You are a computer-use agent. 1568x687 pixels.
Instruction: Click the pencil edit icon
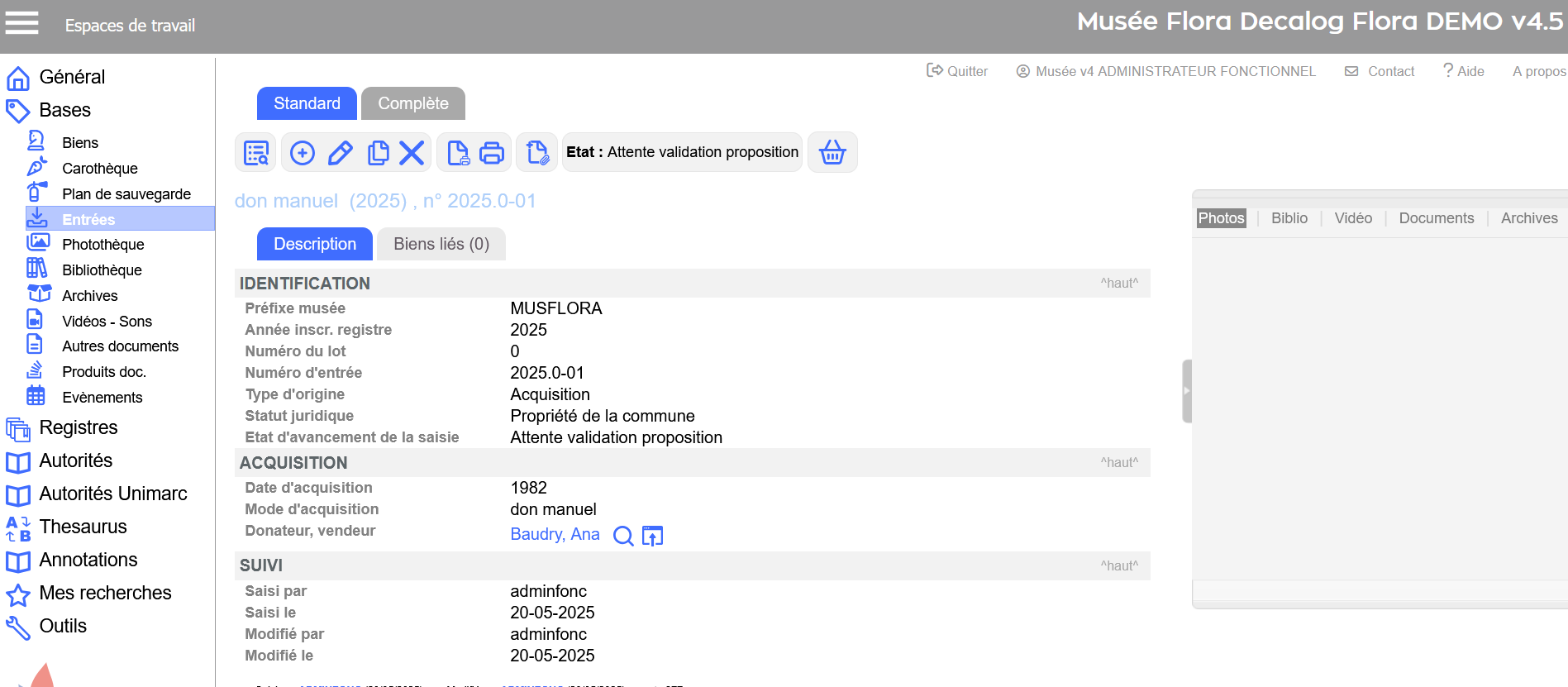pyautogui.click(x=340, y=153)
